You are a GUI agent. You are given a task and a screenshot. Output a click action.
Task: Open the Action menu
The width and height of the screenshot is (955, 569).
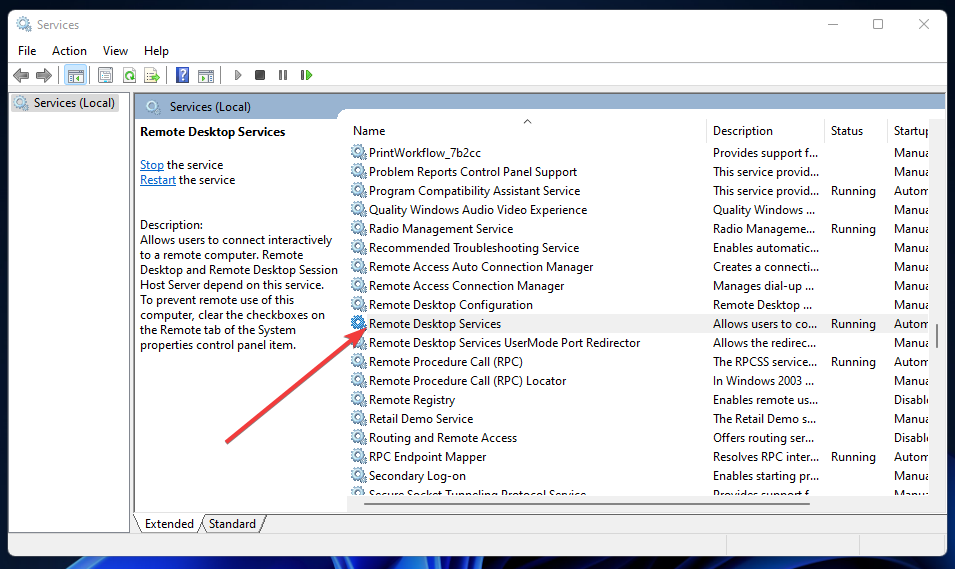coord(69,51)
